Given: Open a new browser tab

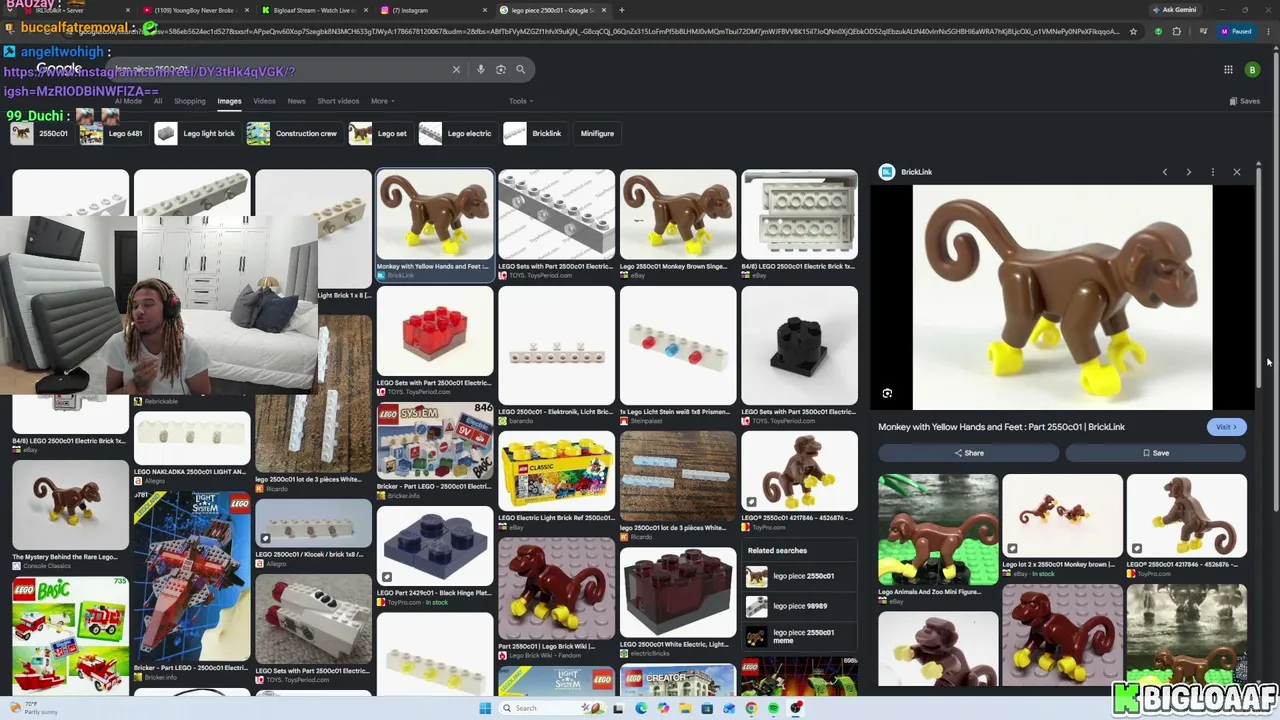Looking at the screenshot, I should pyautogui.click(x=622, y=10).
